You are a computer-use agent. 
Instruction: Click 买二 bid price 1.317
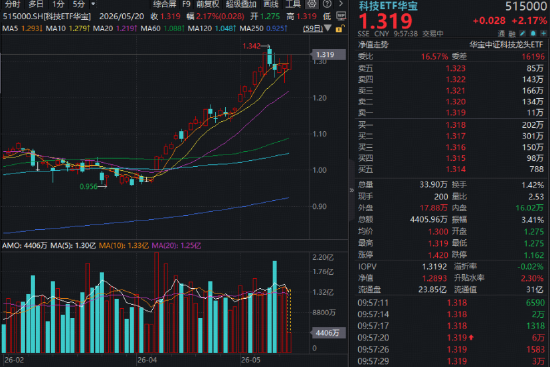pyautogui.click(x=455, y=136)
